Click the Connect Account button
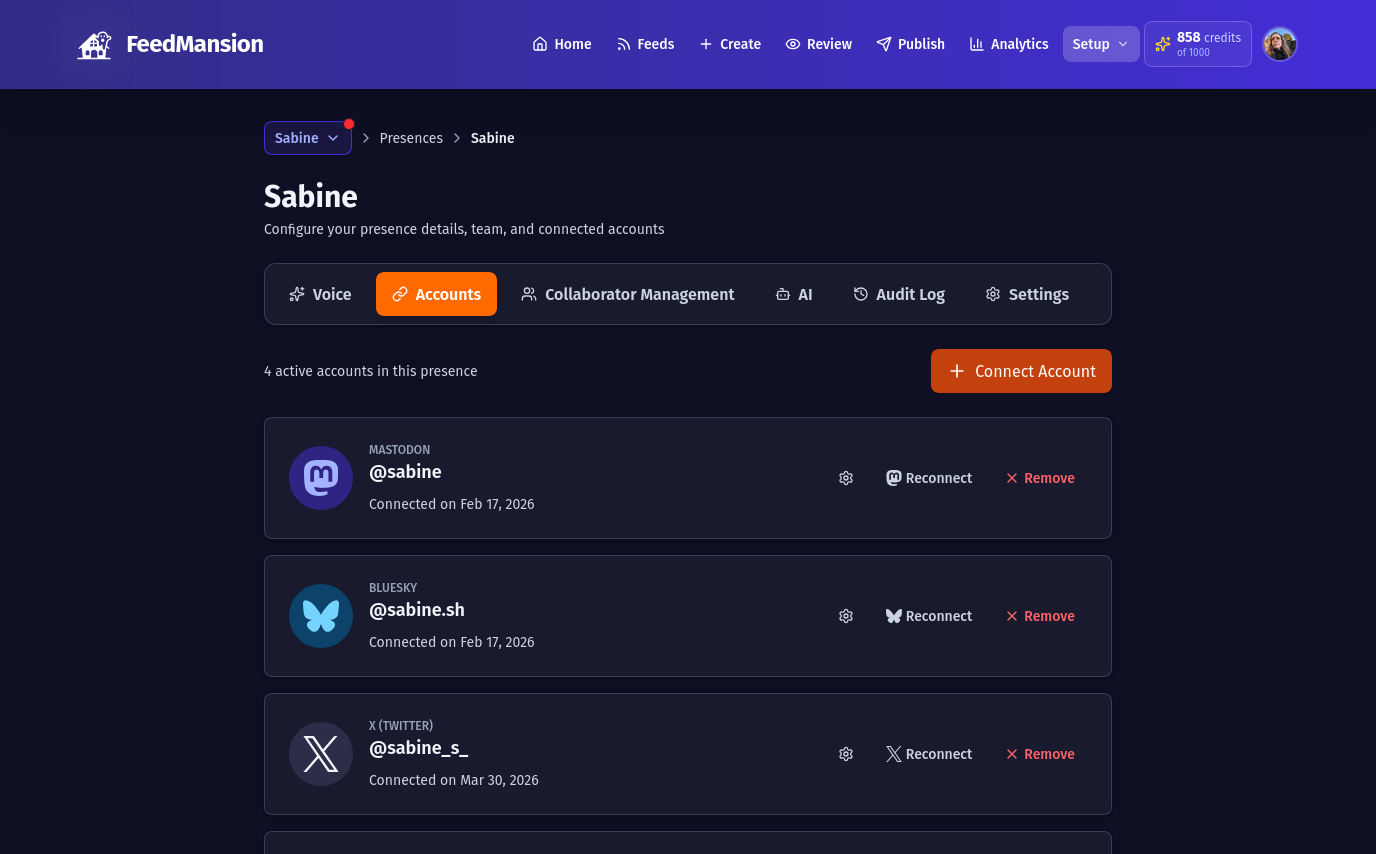The height and width of the screenshot is (854, 1376). (x=1021, y=371)
